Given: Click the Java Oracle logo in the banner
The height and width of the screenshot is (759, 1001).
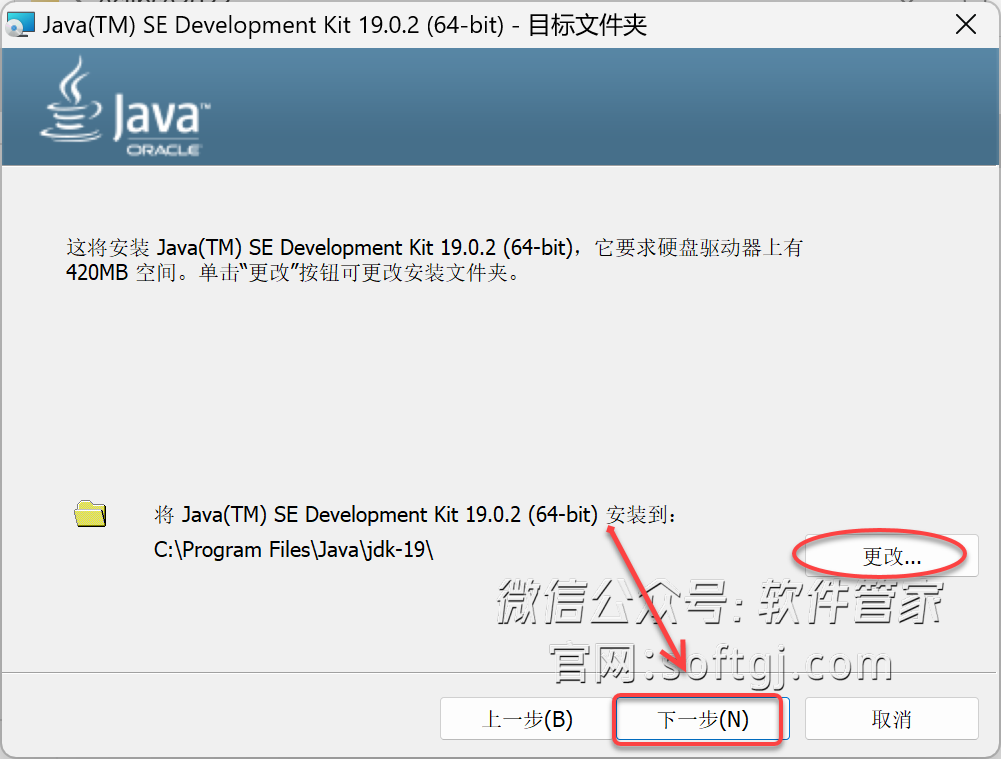Looking at the screenshot, I should click(x=125, y=106).
